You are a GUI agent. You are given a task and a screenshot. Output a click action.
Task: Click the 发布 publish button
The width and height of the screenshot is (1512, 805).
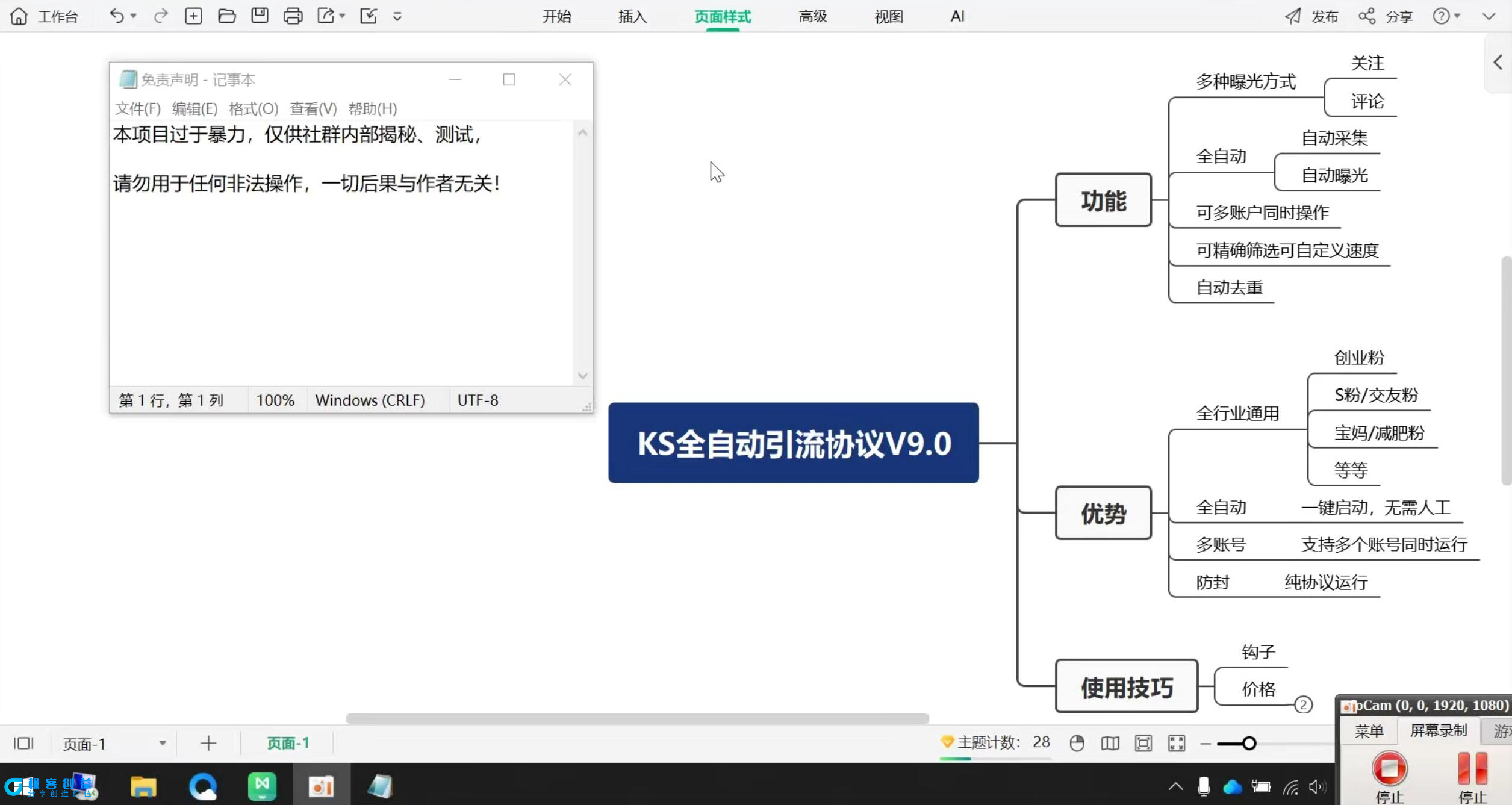coord(1322,16)
